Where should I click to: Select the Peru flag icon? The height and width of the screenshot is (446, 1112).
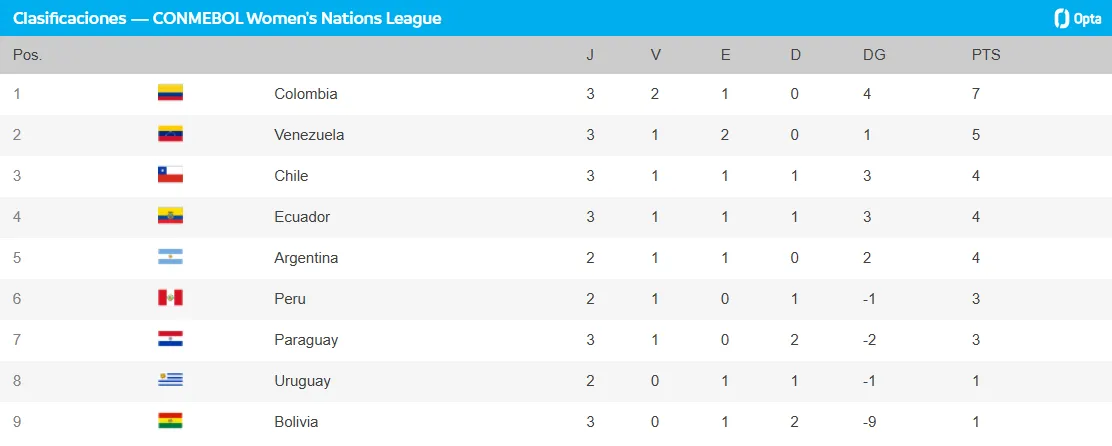click(x=170, y=298)
